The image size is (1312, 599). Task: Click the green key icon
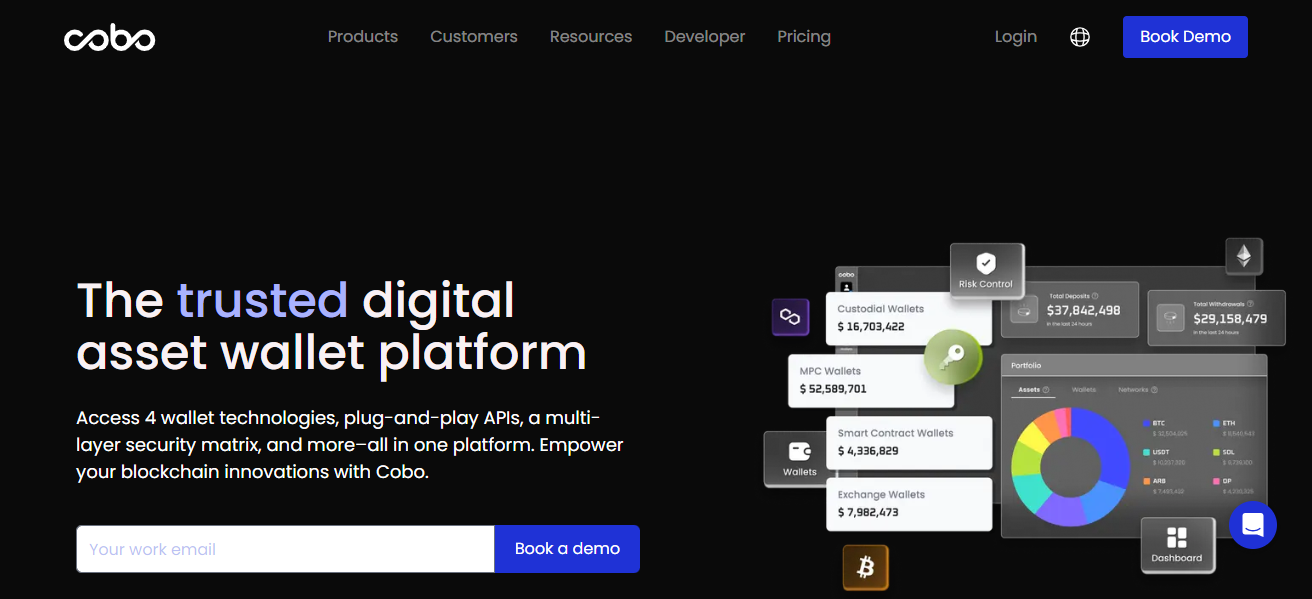(x=952, y=357)
